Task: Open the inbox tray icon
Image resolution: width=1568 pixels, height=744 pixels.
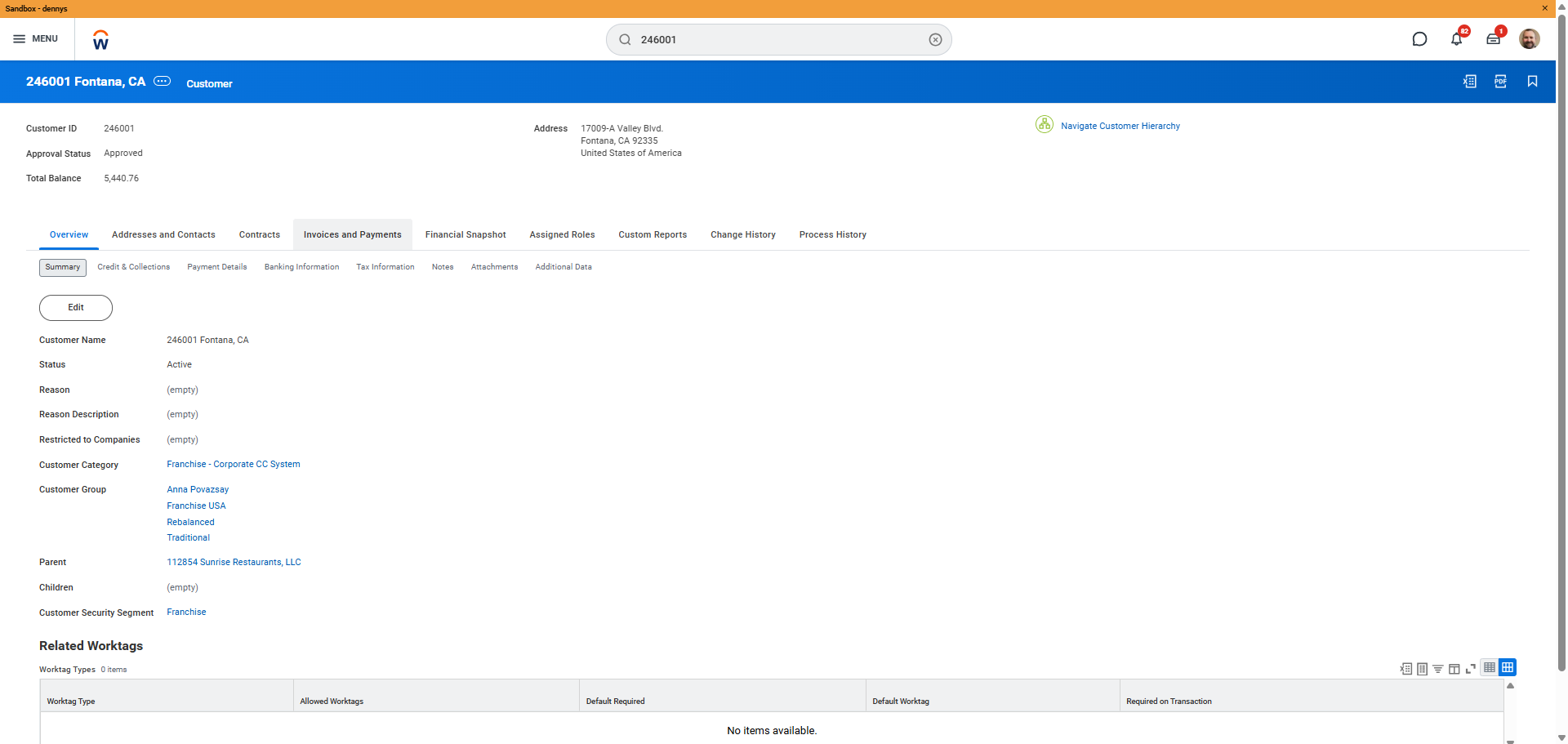Action: pos(1493,39)
